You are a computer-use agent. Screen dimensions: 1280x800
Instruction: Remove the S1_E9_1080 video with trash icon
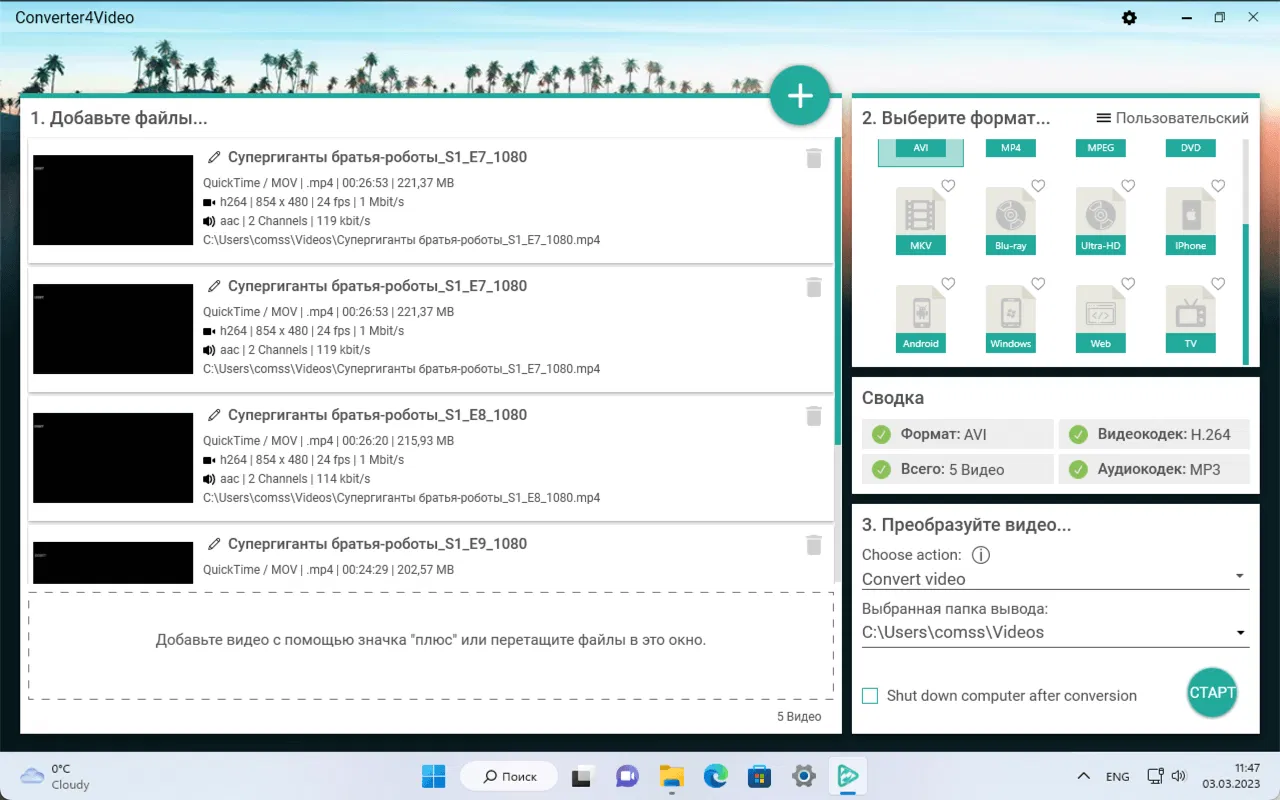pos(814,545)
